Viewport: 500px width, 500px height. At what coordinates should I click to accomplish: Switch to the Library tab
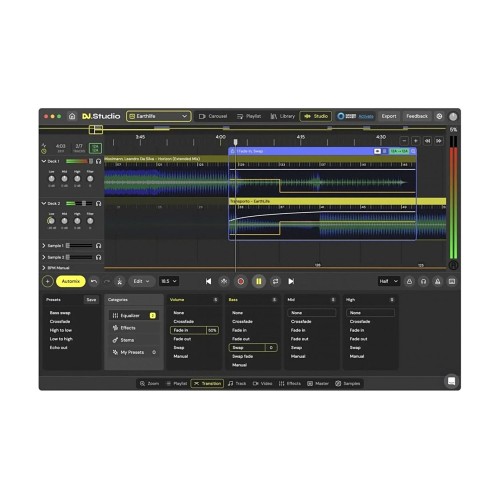coord(283,116)
